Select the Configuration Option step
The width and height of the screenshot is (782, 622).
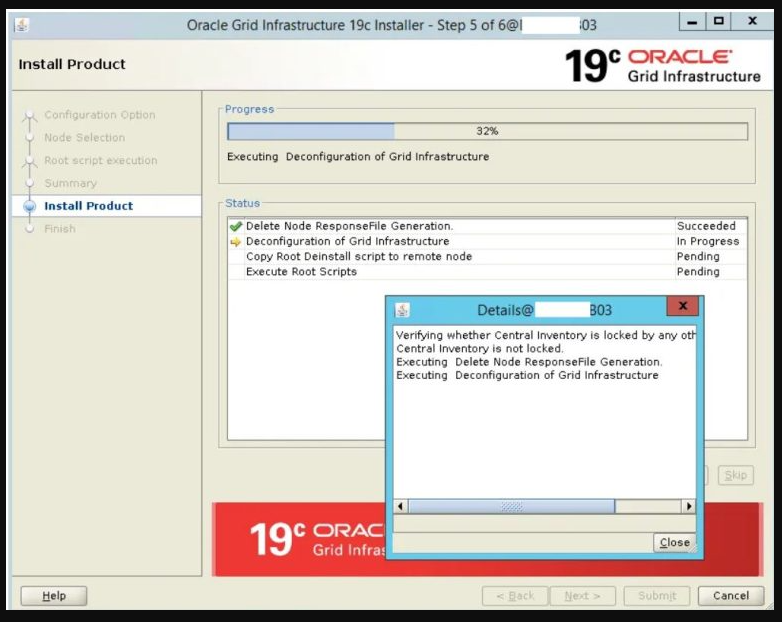pos(100,115)
